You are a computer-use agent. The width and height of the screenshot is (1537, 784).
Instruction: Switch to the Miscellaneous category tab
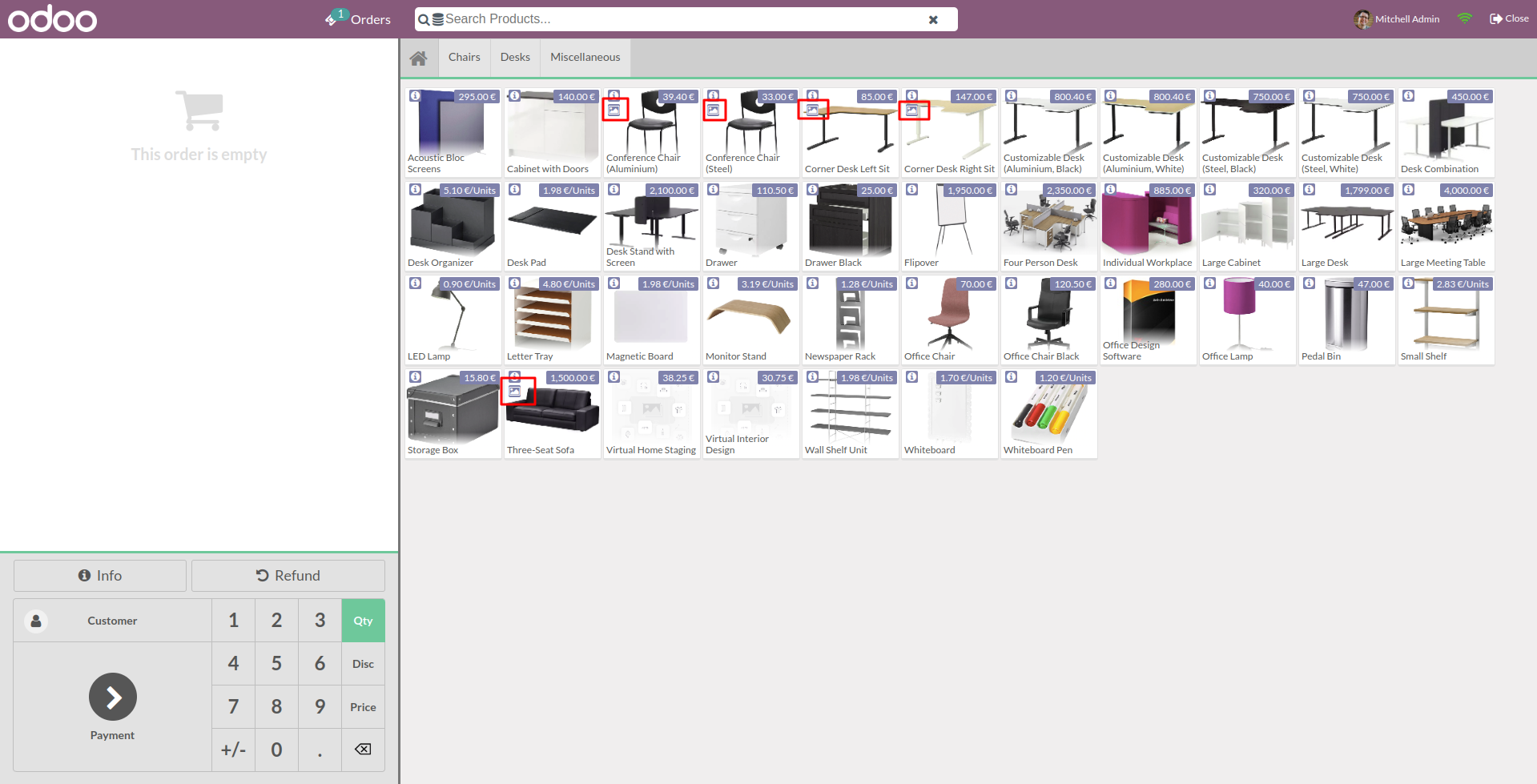pos(585,58)
